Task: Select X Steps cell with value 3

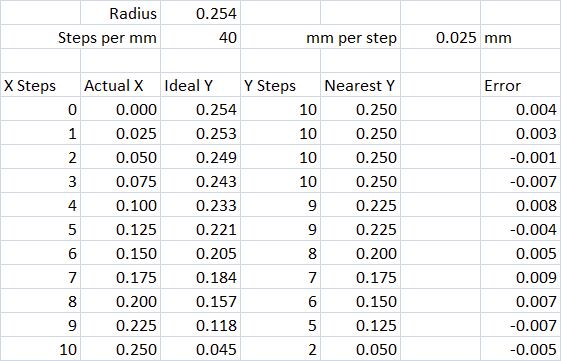Action: click(x=40, y=181)
